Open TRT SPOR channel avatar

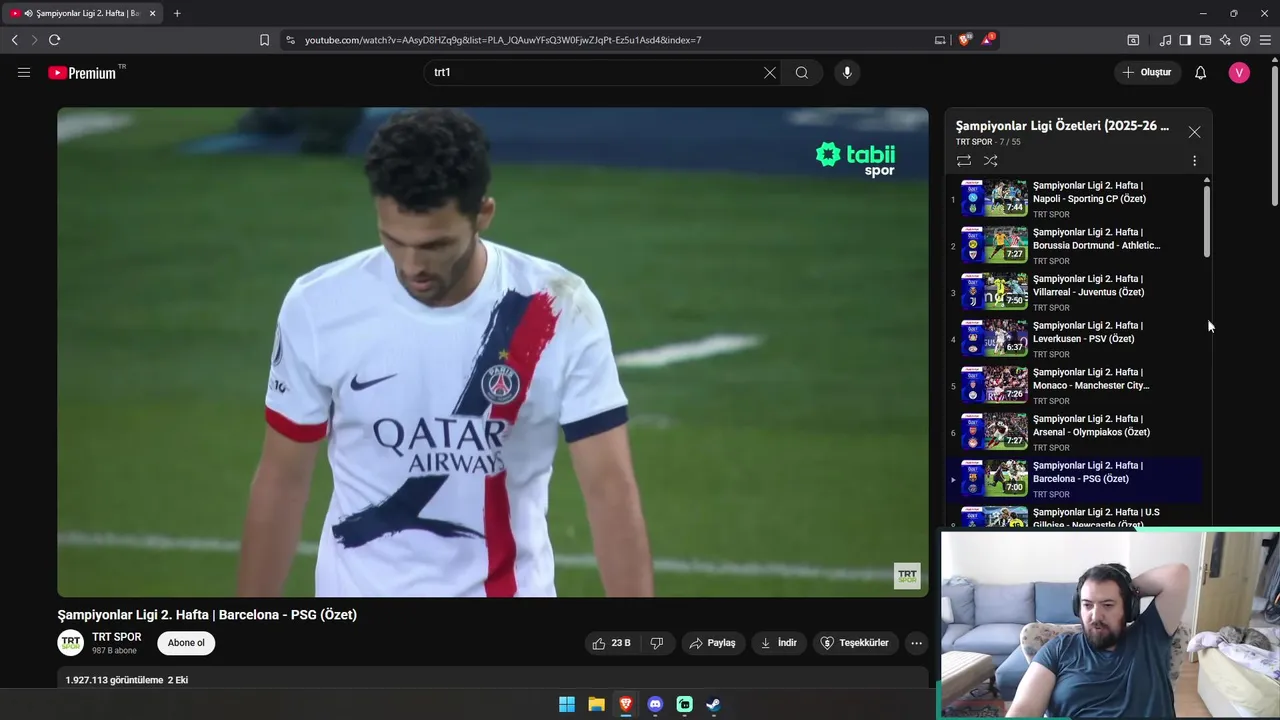coord(71,643)
